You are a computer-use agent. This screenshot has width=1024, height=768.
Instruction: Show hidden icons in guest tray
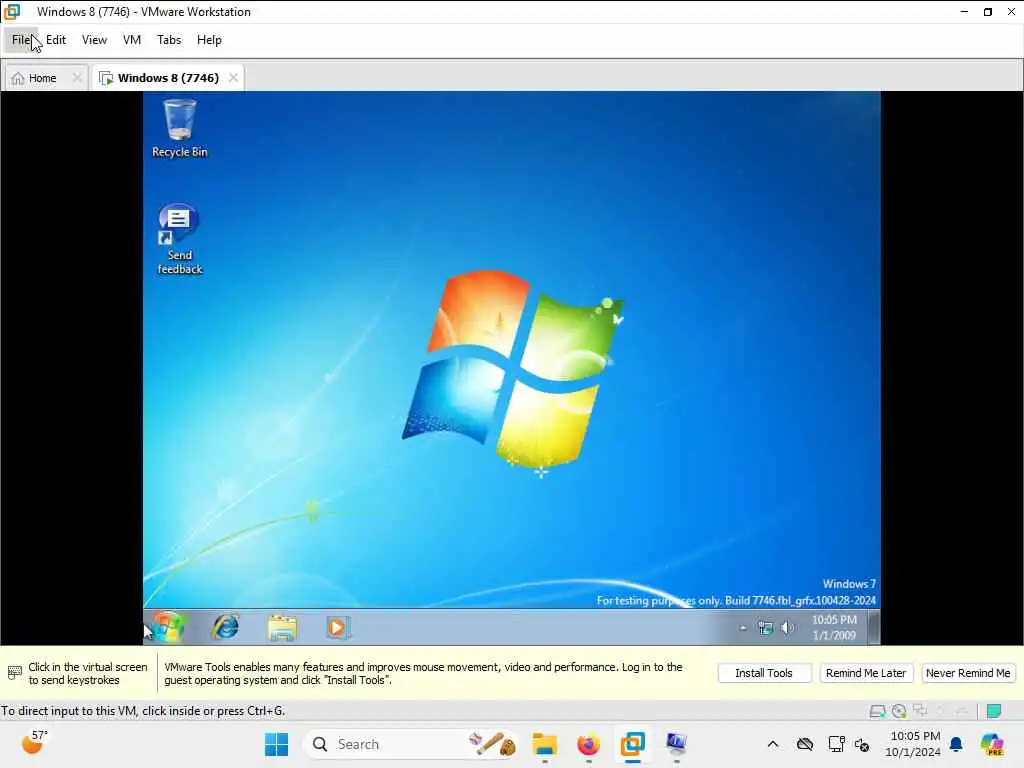pyautogui.click(x=743, y=628)
